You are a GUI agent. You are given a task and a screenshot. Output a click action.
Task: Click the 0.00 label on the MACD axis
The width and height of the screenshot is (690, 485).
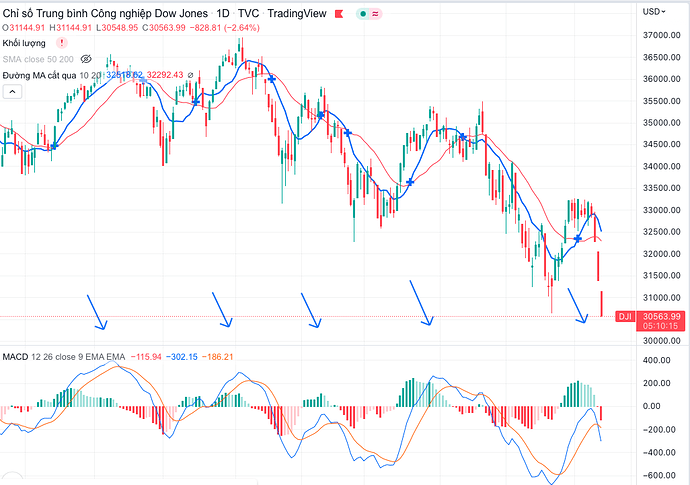click(652, 406)
